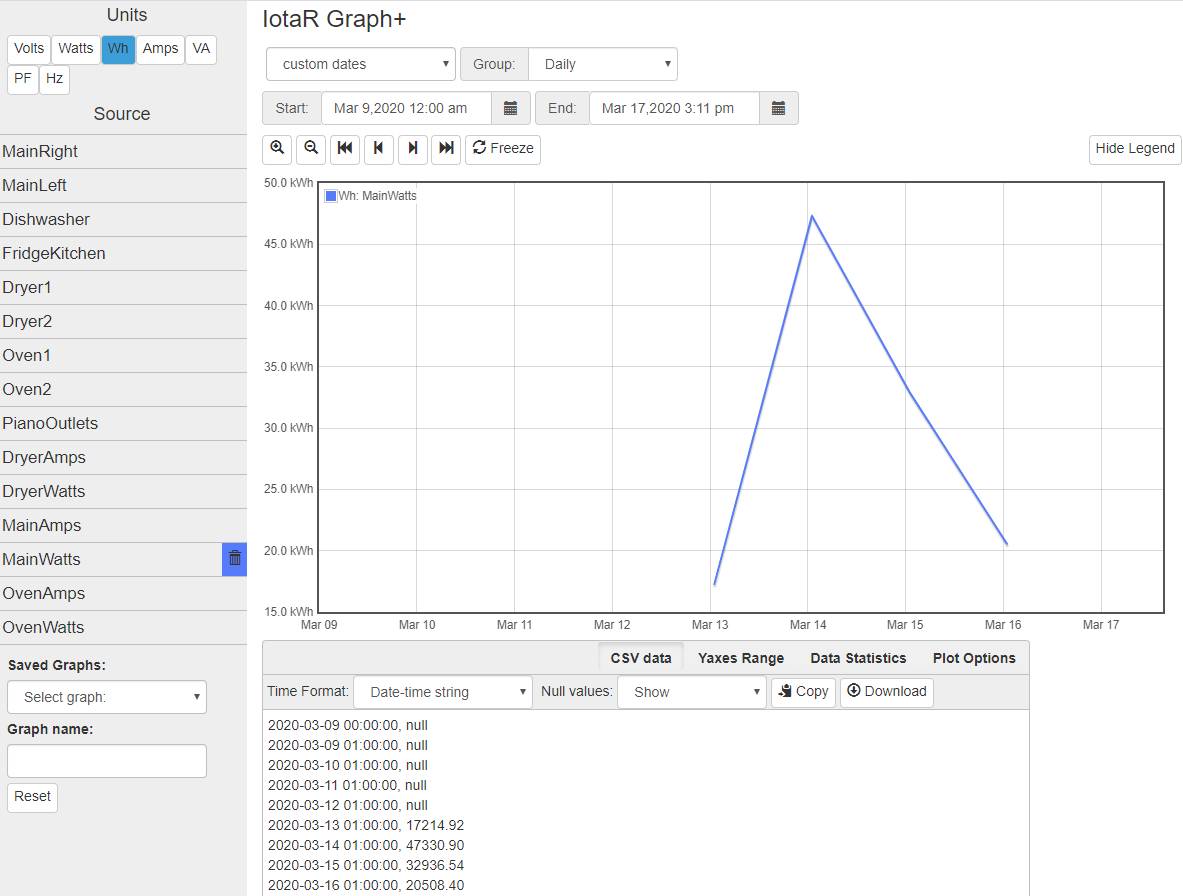Copy the CSV data
The image size is (1183, 896).
804,692
